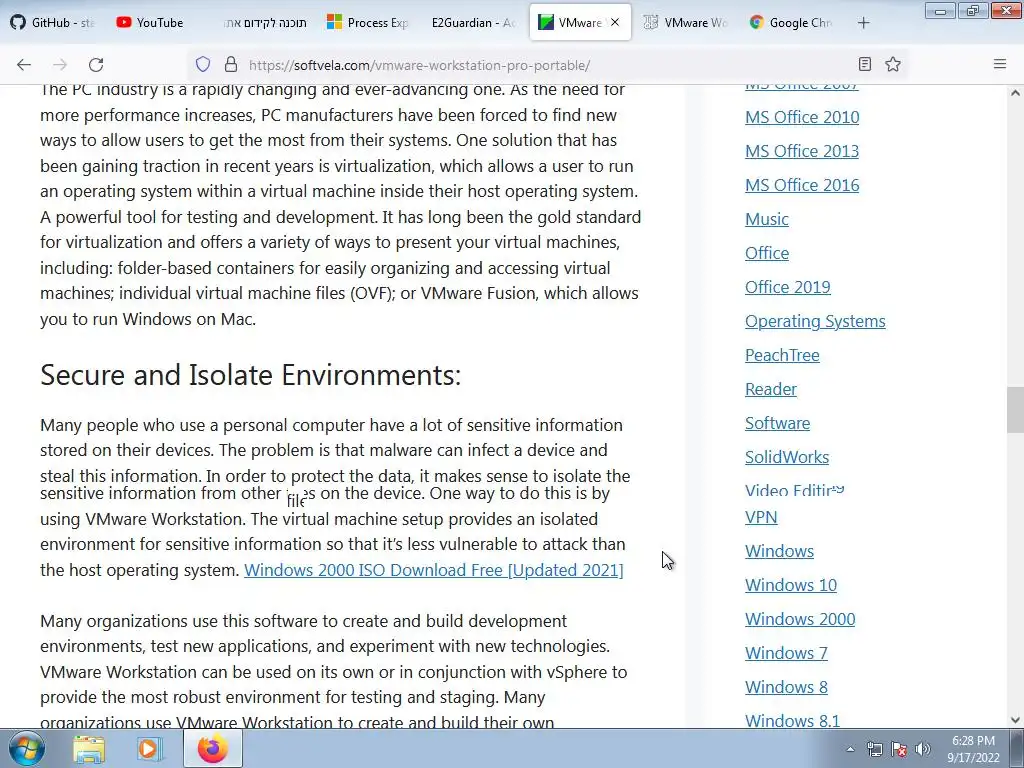Click the forward navigation arrow
Screen dimensions: 1024x768
click(x=60, y=65)
